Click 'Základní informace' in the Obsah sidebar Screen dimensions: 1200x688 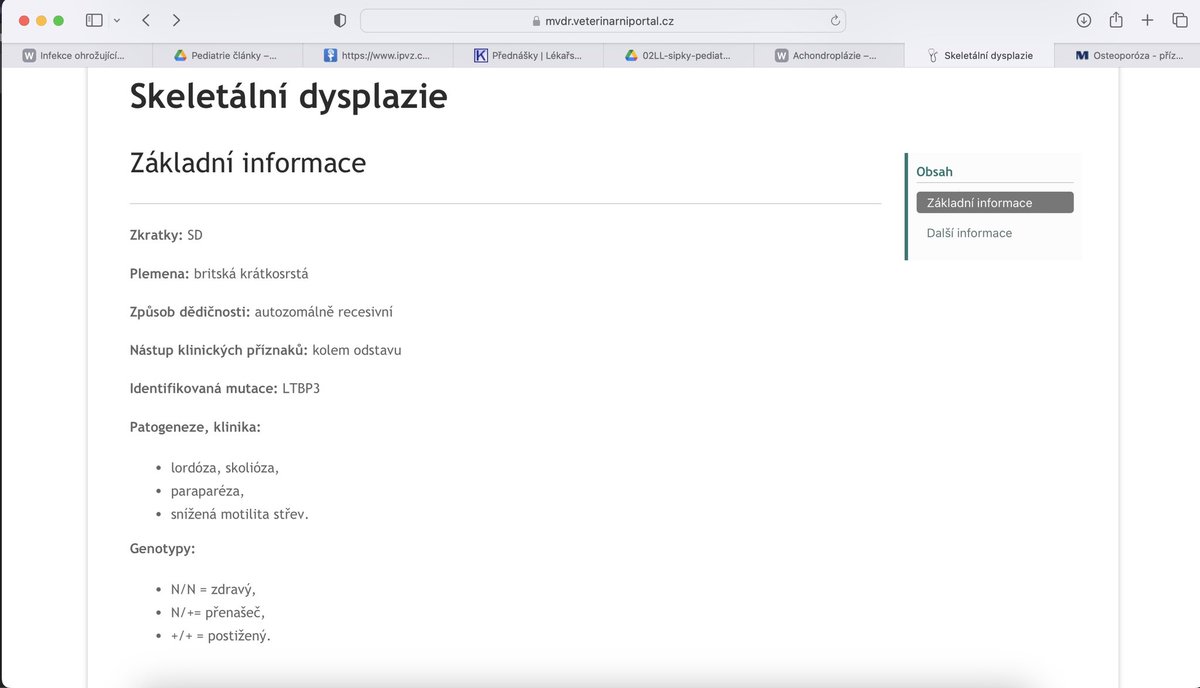995,203
